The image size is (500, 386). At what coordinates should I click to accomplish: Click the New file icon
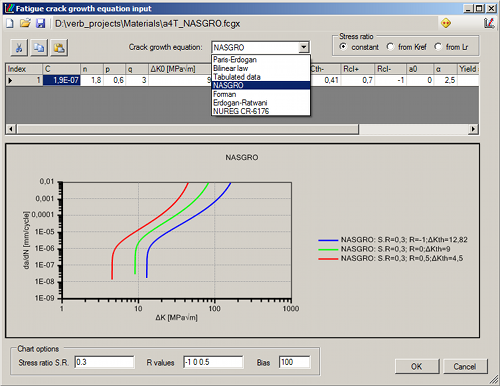pyautogui.click(x=10, y=23)
